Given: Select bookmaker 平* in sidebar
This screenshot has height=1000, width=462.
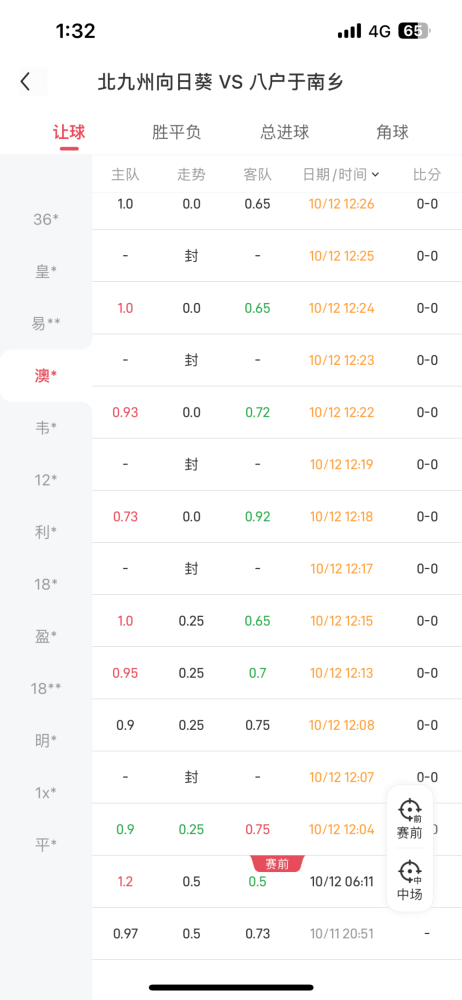Looking at the screenshot, I should tap(46, 844).
